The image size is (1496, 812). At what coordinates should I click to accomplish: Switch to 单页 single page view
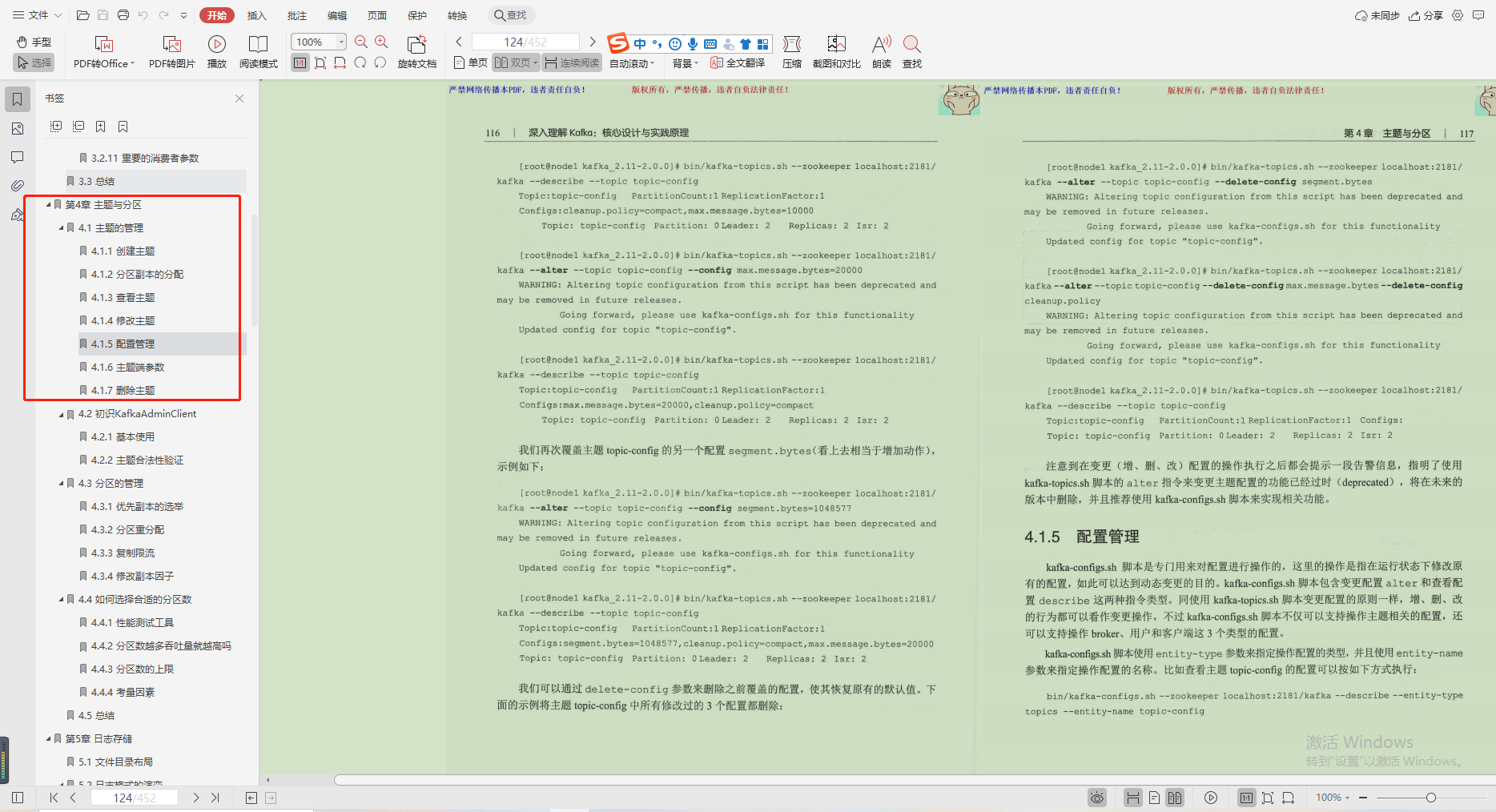(x=470, y=62)
